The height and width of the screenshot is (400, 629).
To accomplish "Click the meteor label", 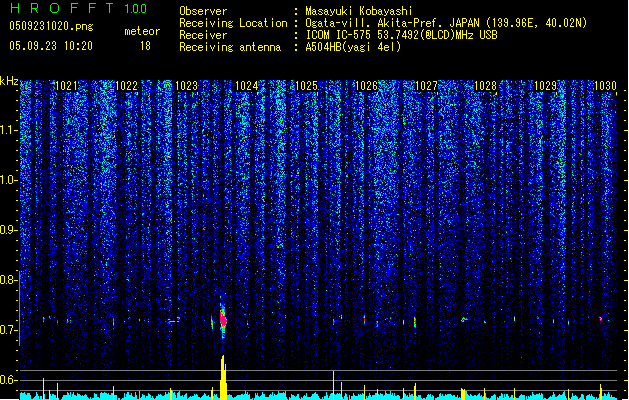I will tap(142, 31).
